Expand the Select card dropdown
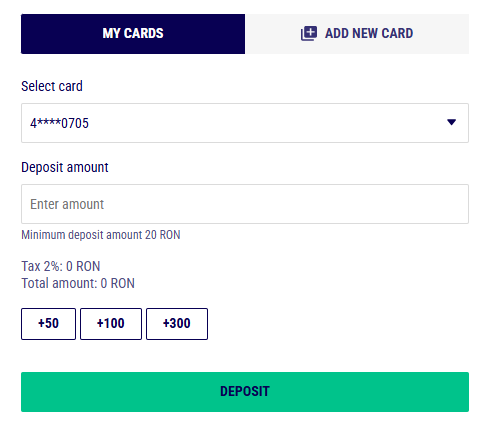The width and height of the screenshot is (488, 426). 245,123
